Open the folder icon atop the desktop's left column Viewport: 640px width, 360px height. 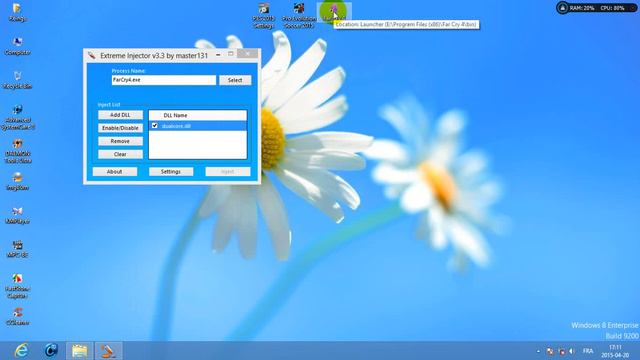pyautogui.click(x=17, y=12)
